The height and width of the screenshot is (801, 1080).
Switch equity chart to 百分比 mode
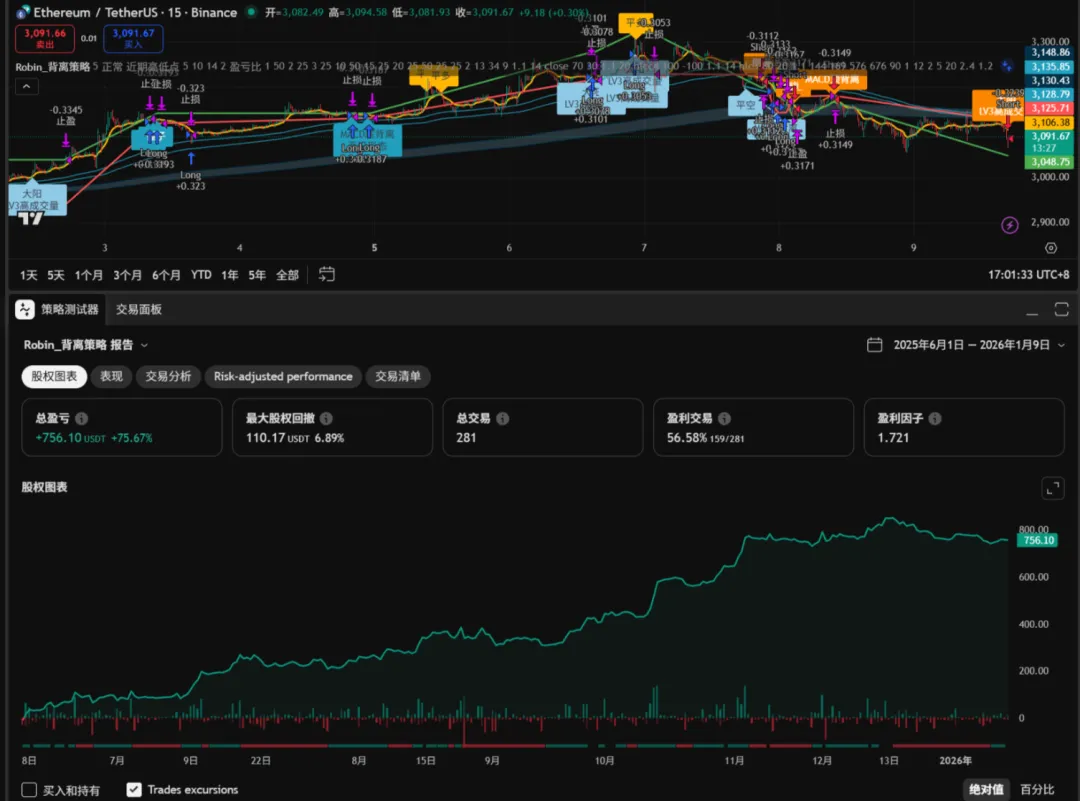[x=1038, y=790]
